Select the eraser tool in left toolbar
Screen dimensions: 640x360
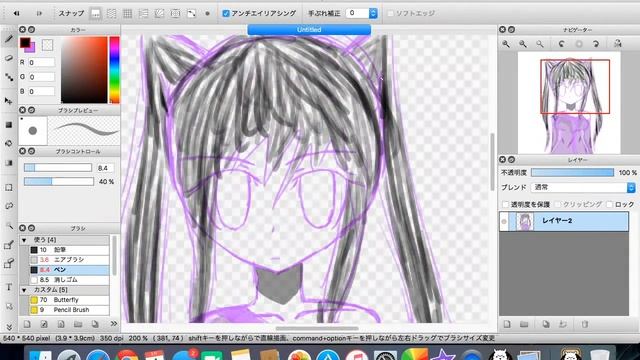pos(9,58)
